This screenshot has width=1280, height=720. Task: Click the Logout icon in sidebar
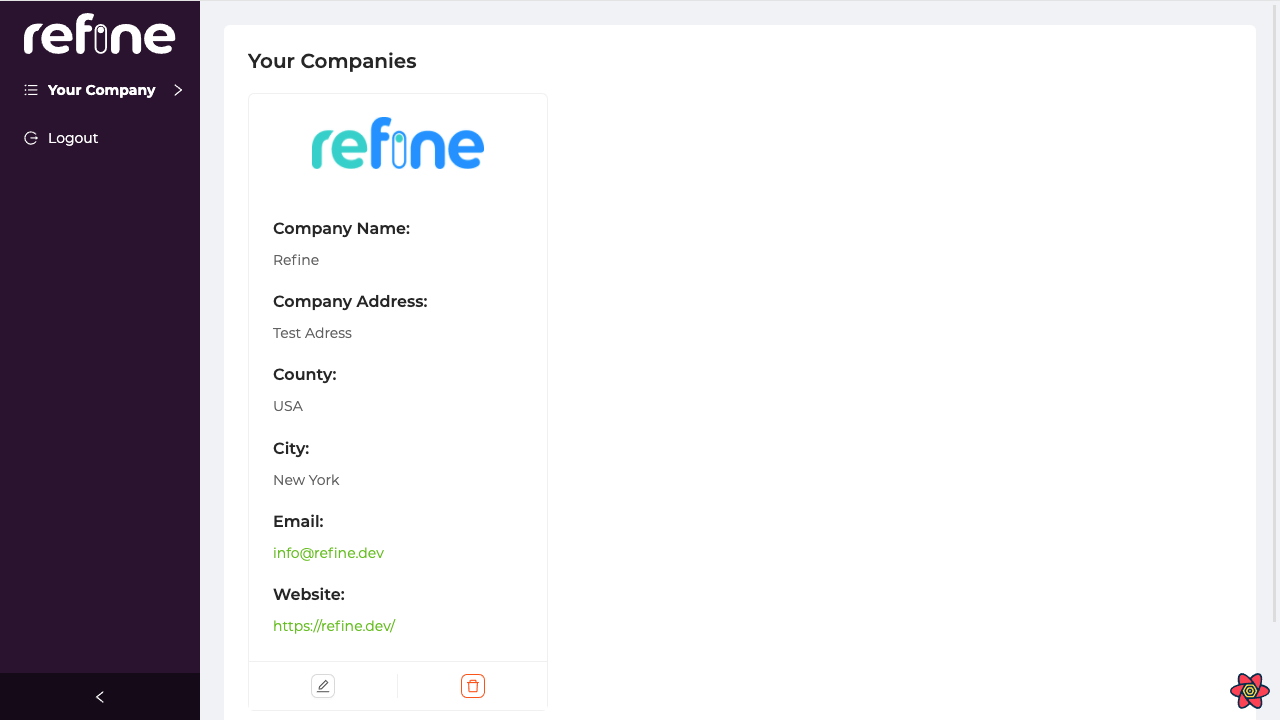[x=31, y=138]
